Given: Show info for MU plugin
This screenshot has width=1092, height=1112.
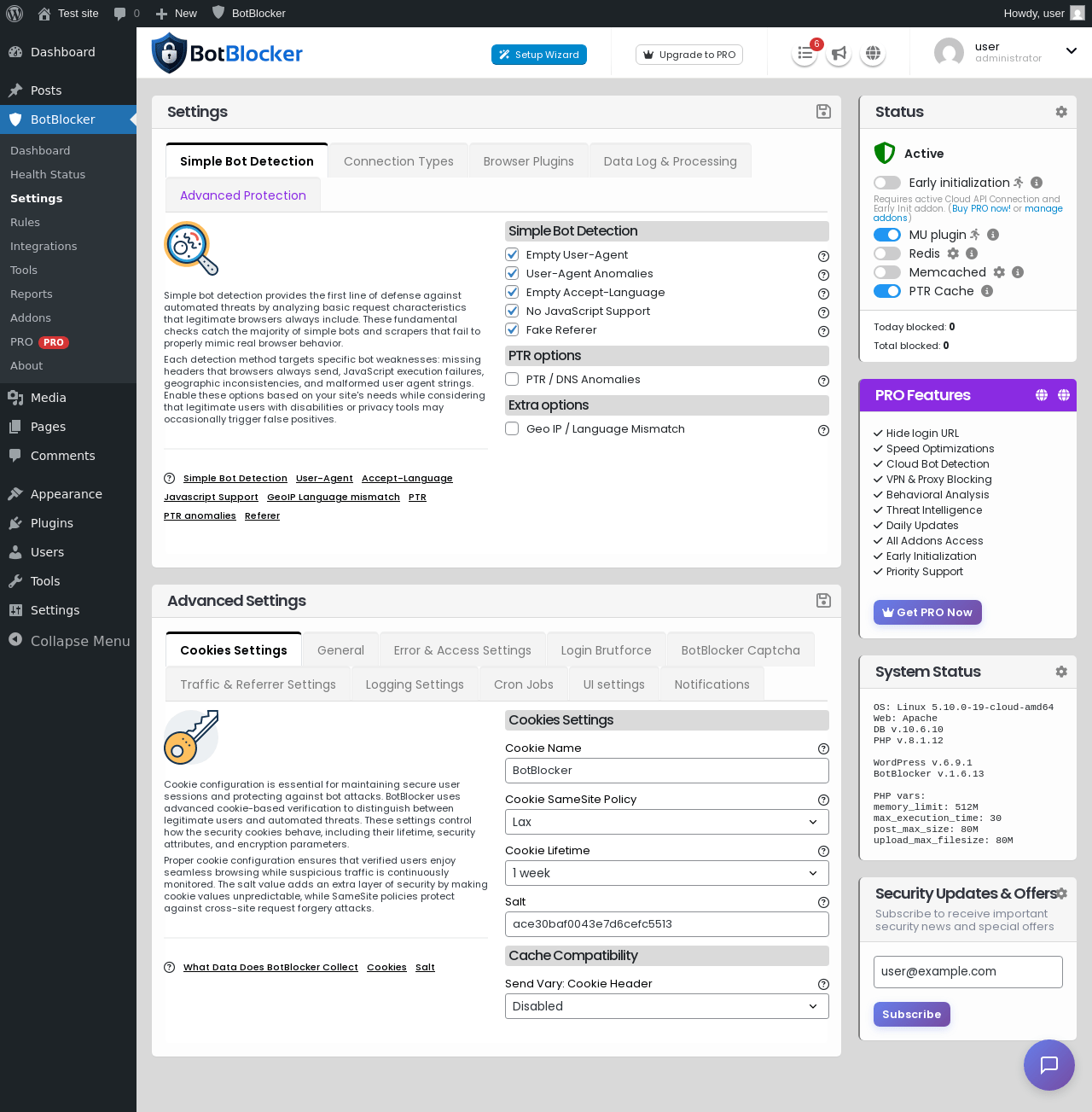Looking at the screenshot, I should tap(993, 235).
